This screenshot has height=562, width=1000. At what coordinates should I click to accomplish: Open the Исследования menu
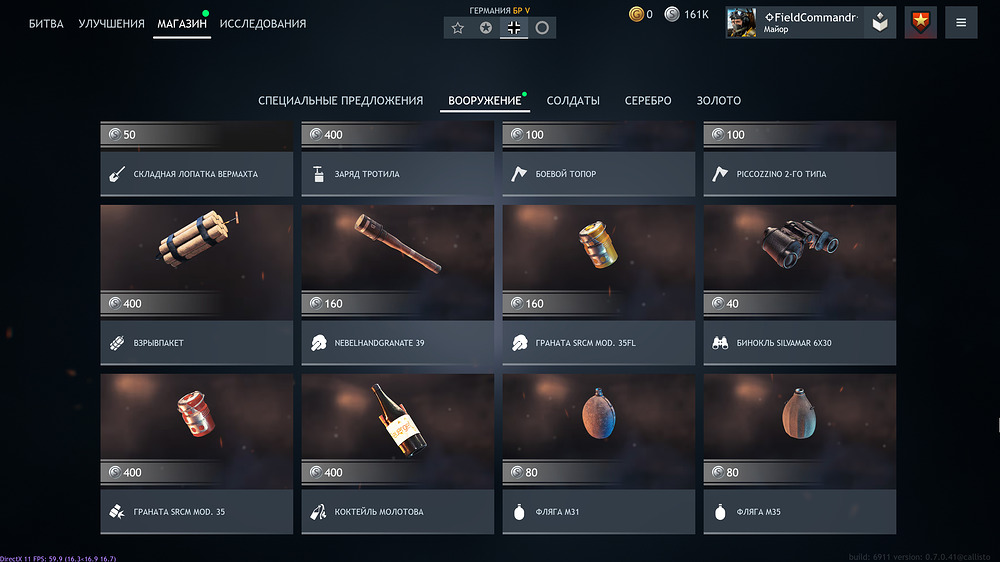(x=263, y=24)
